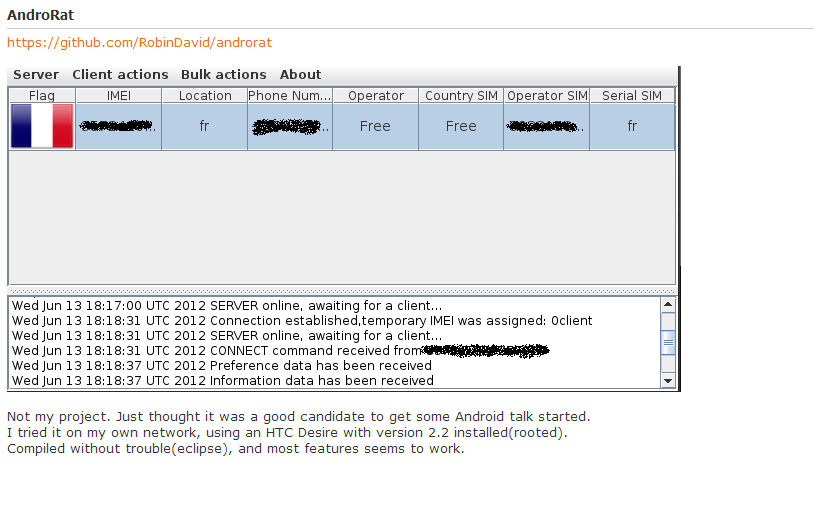
Task: Open the Client actions menu
Action: [120, 75]
